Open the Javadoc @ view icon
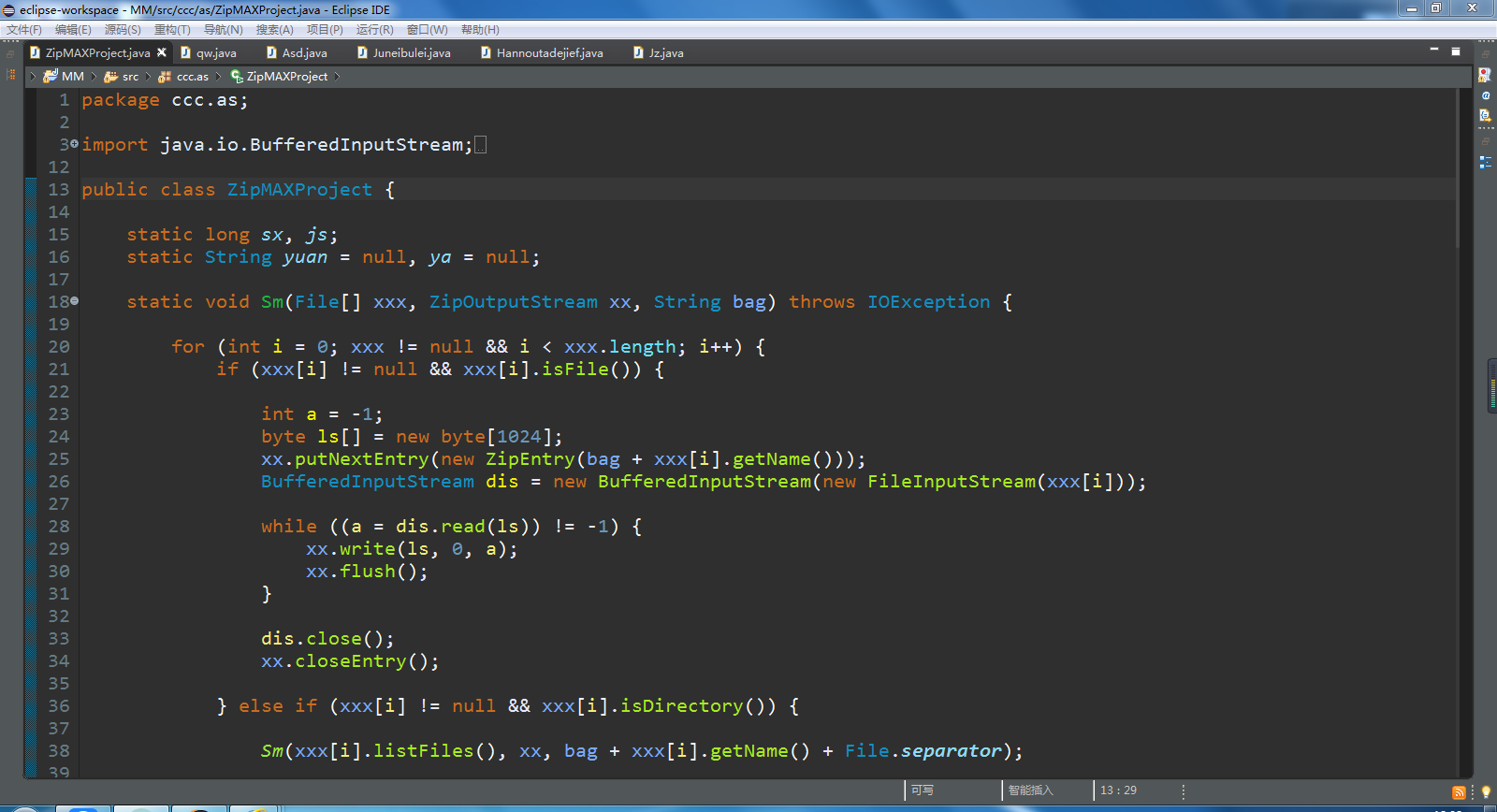Screen dimensions: 1497x812 click(1485, 95)
